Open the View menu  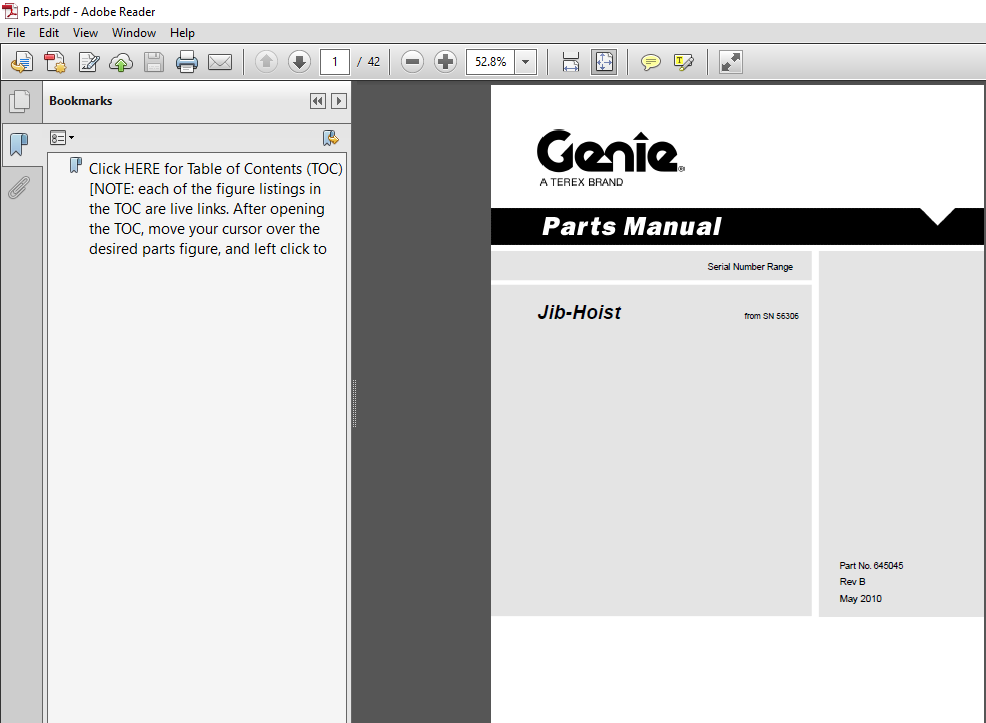pos(85,33)
